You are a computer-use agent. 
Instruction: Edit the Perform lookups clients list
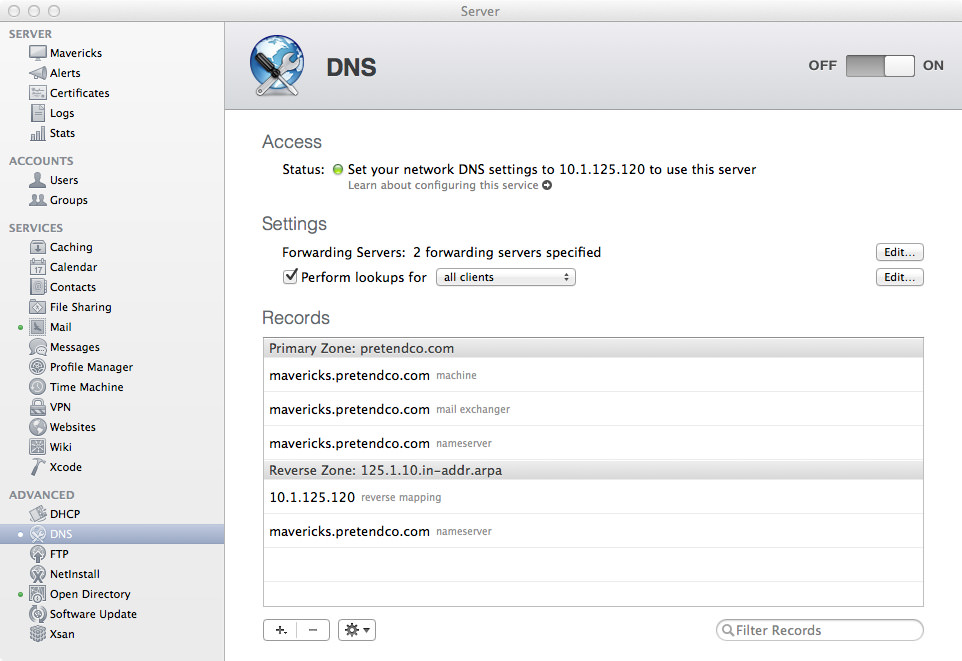tap(899, 277)
